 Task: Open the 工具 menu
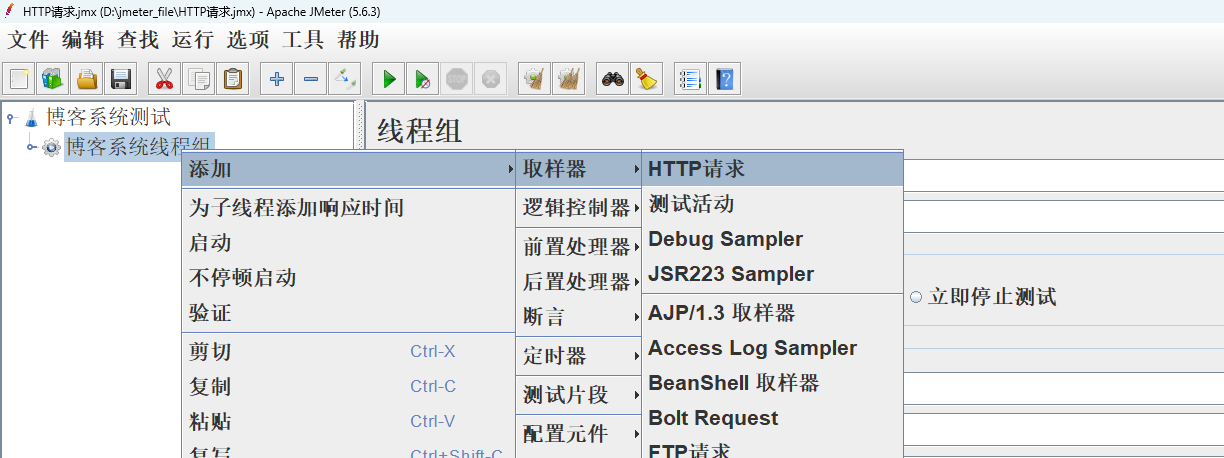coord(303,40)
